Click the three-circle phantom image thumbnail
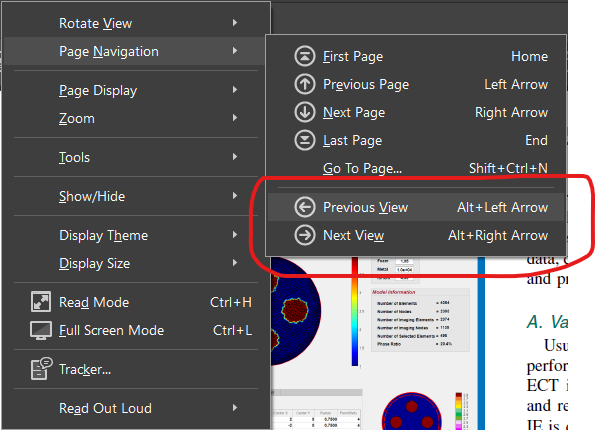 [411, 412]
